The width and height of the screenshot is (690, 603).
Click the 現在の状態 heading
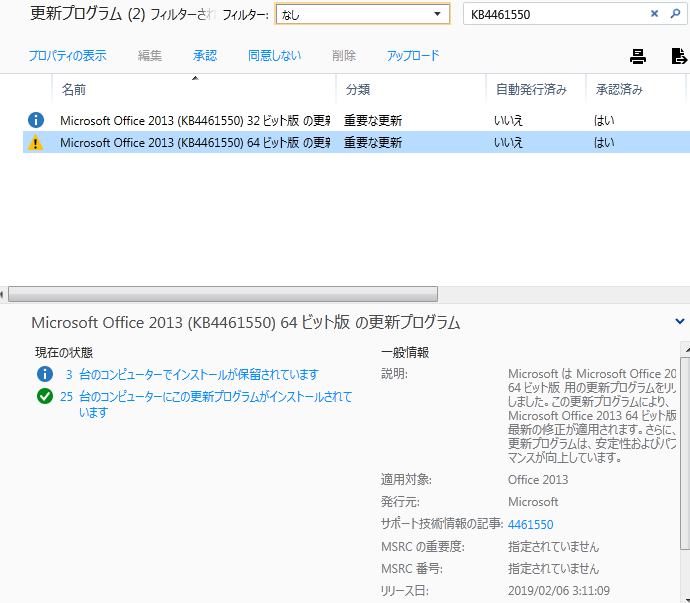pyautogui.click(x=64, y=353)
